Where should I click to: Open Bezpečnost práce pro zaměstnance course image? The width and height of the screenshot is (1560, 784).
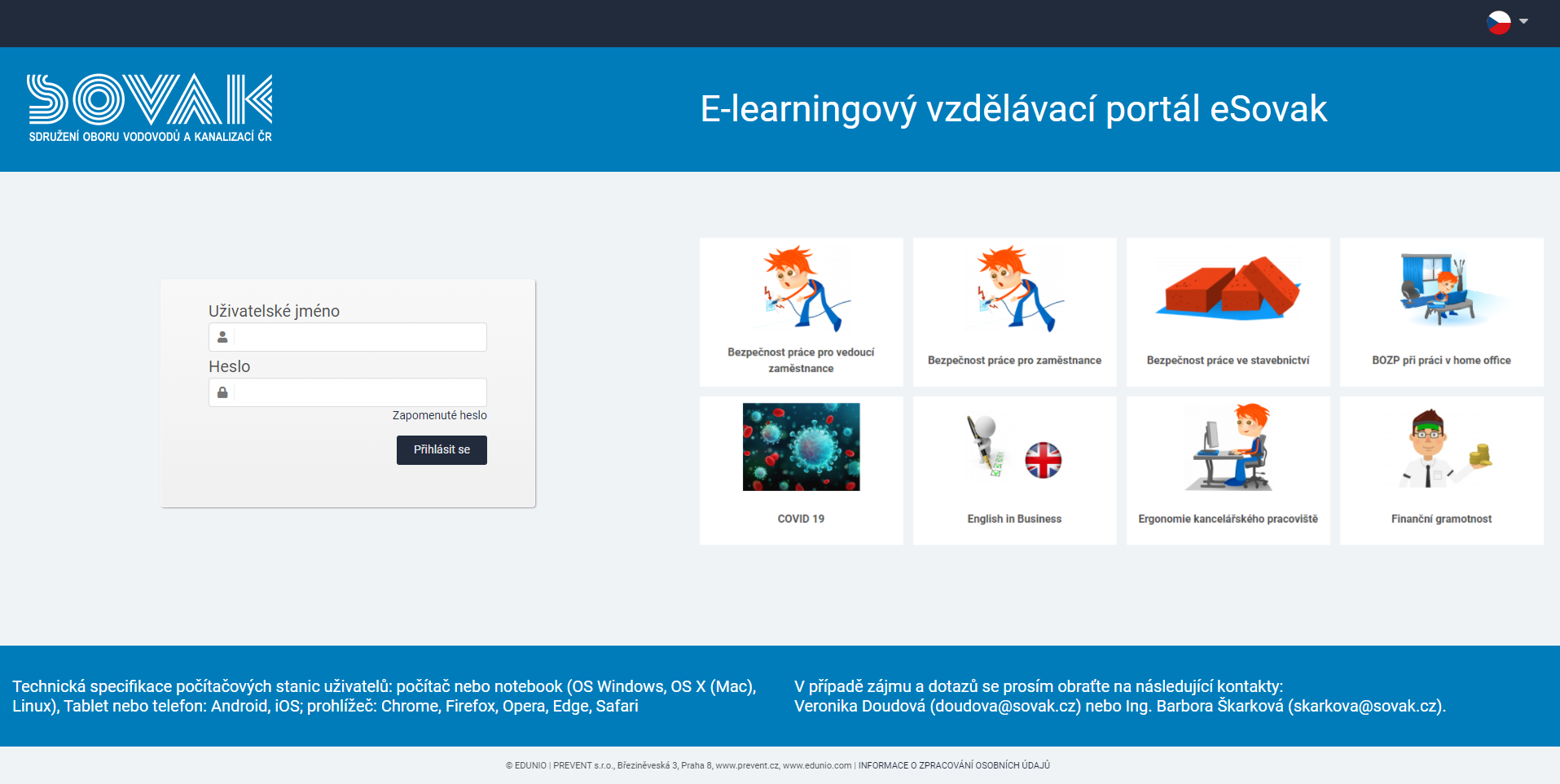point(1015,289)
